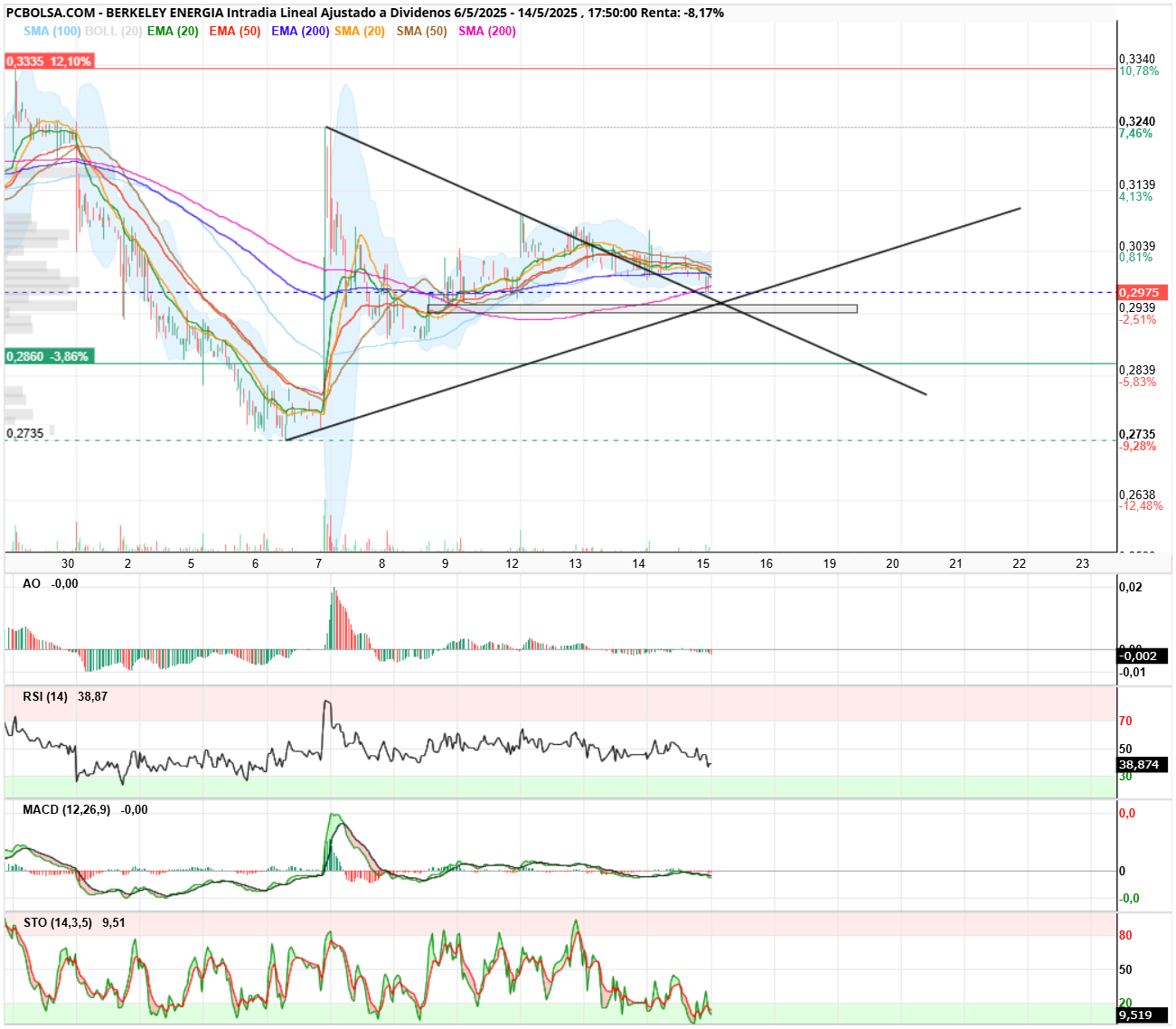Click the bold 0,3240 price axis value
This screenshot has width=1176, height=1029.
(1137, 121)
